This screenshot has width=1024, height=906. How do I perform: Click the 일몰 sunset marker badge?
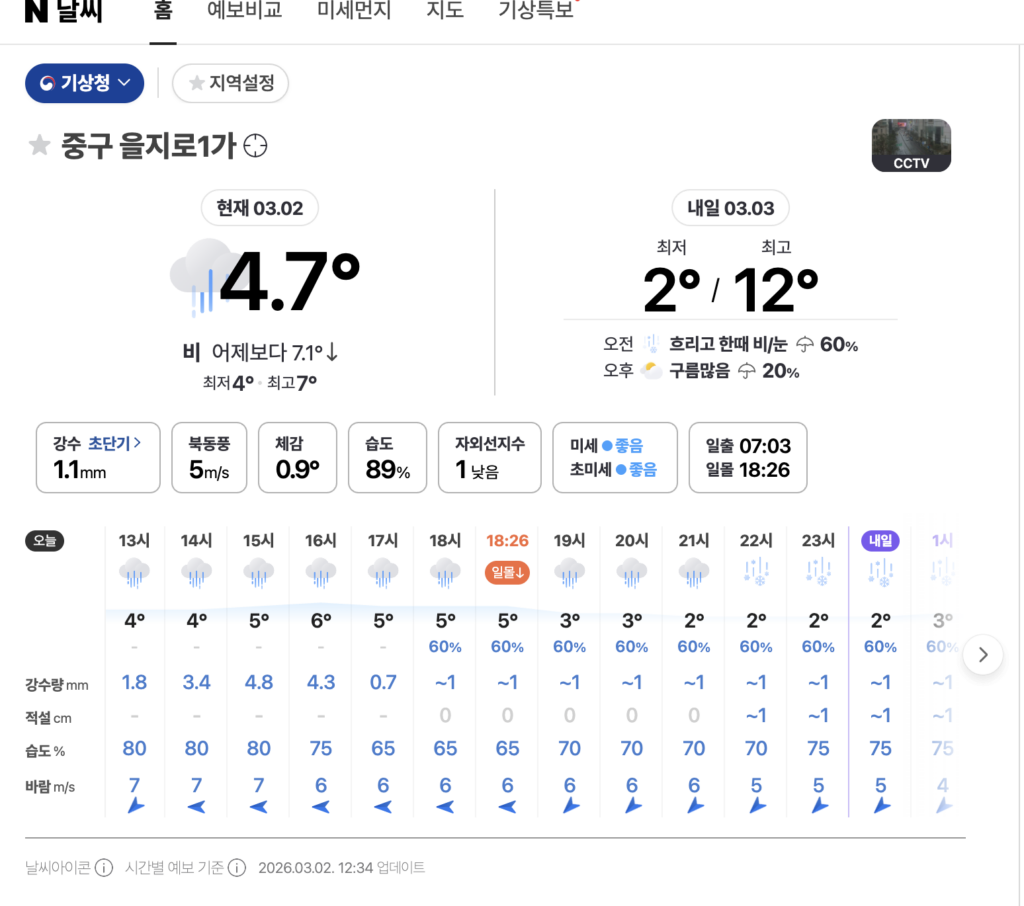[x=506, y=572]
